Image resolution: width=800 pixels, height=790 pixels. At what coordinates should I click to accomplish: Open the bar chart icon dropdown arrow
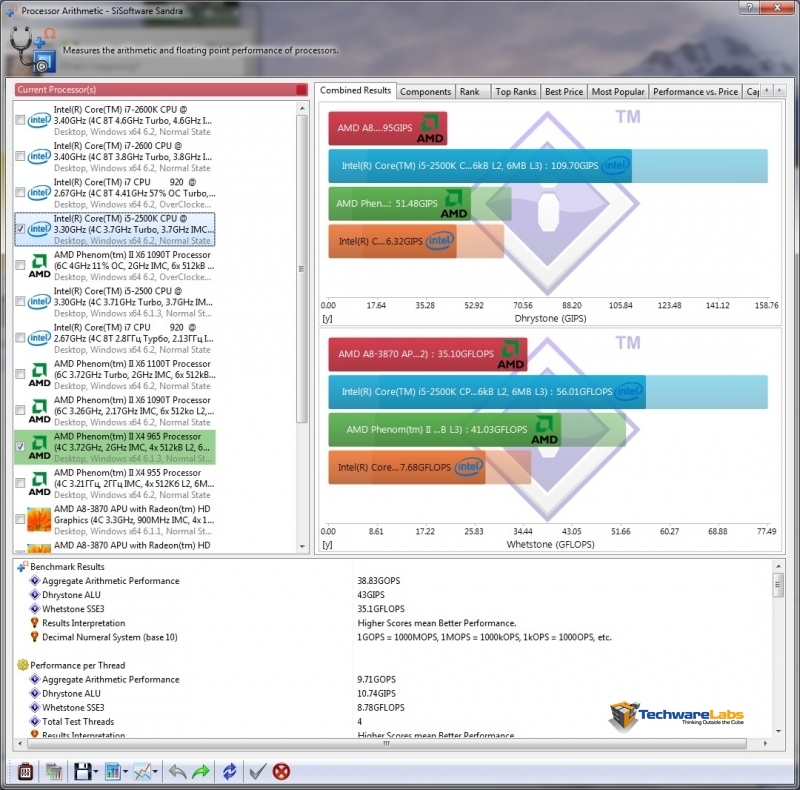coord(125,772)
